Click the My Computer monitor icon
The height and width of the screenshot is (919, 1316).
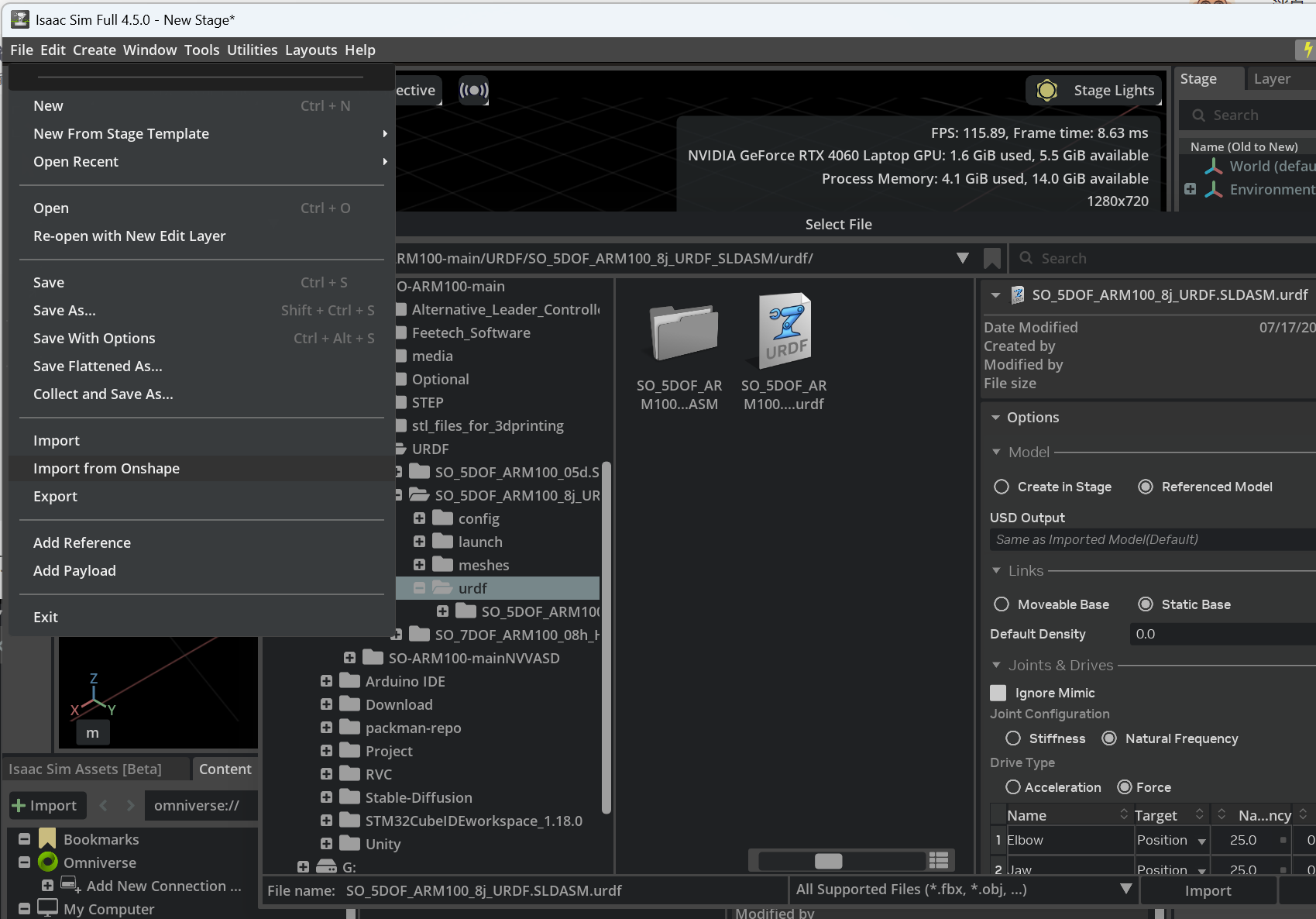pyautogui.click(x=48, y=908)
